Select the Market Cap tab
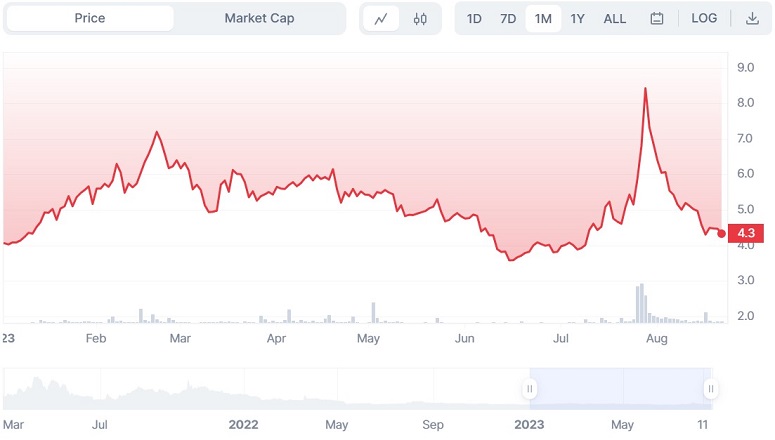This screenshot has height=440, width=775. [259, 19]
